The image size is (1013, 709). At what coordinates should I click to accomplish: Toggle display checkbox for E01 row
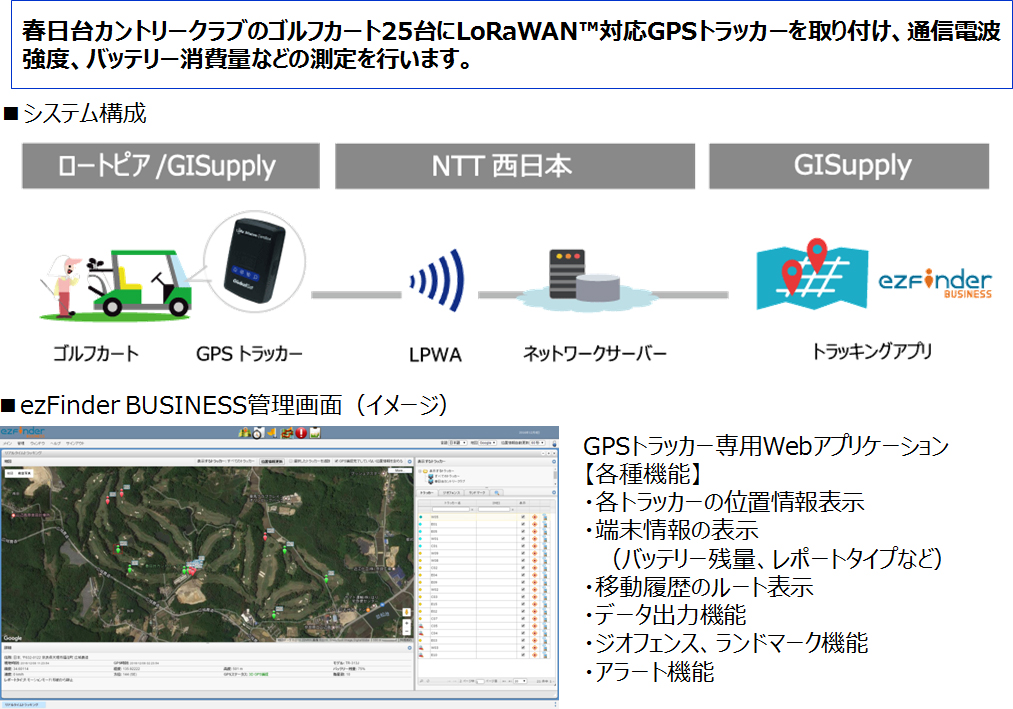[523, 524]
